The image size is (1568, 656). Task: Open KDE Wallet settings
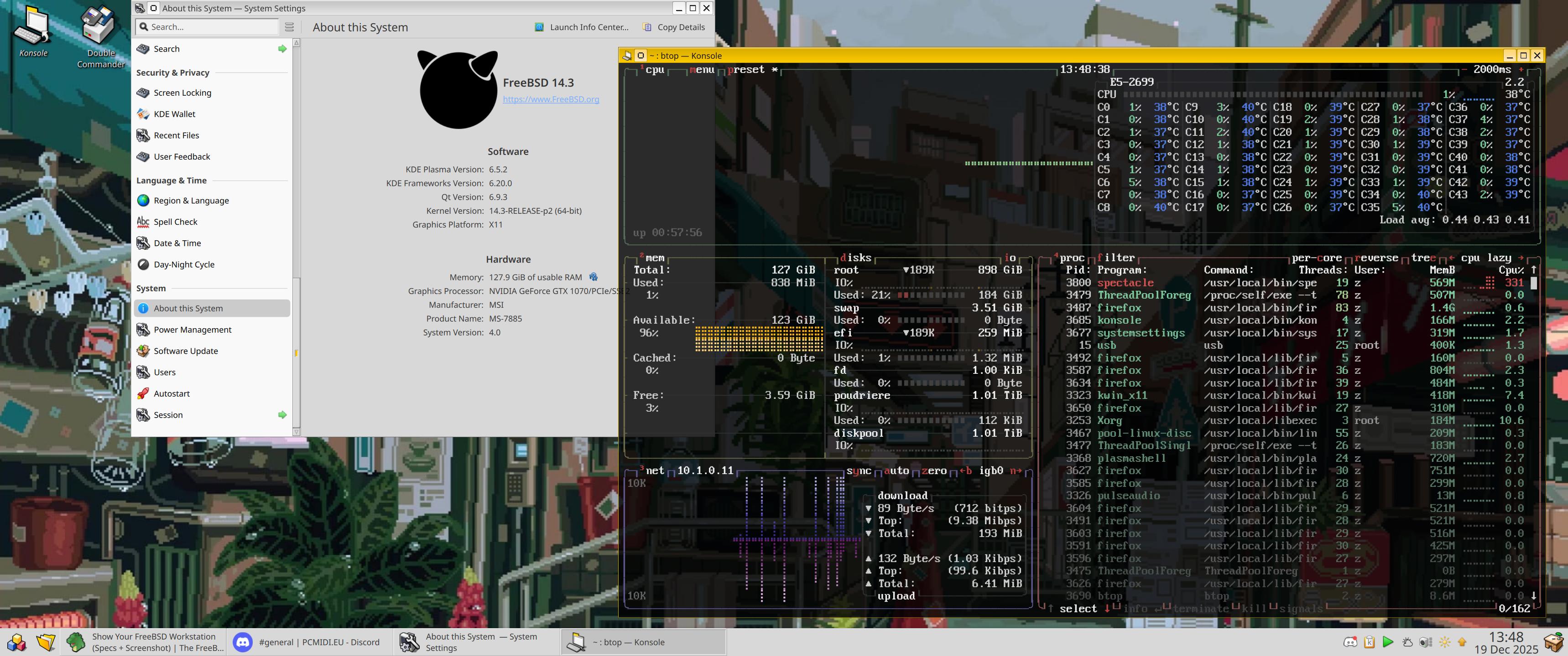tap(173, 114)
